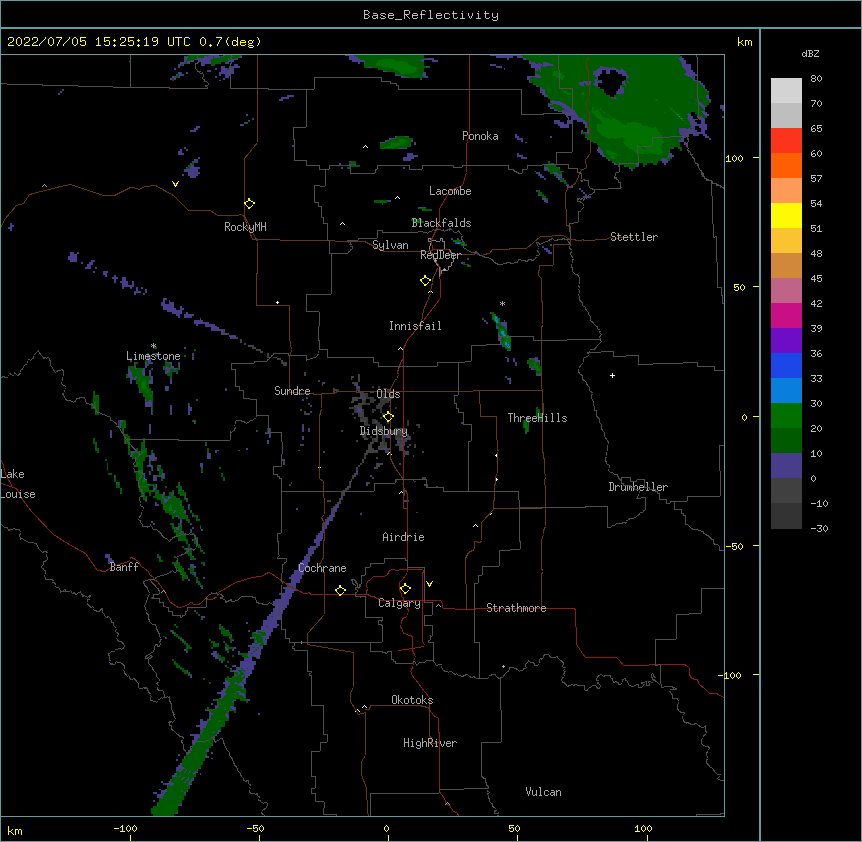Click the green 30 dBZ legend color
862x842 pixels.
(786, 416)
